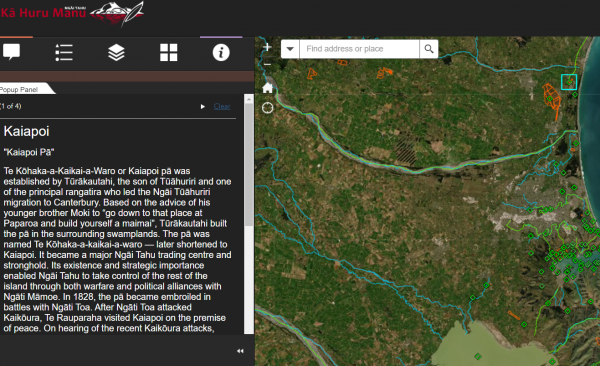This screenshot has width=600, height=366.
Task: Click the Kā Huru Manu logo
Action: pos(72,13)
